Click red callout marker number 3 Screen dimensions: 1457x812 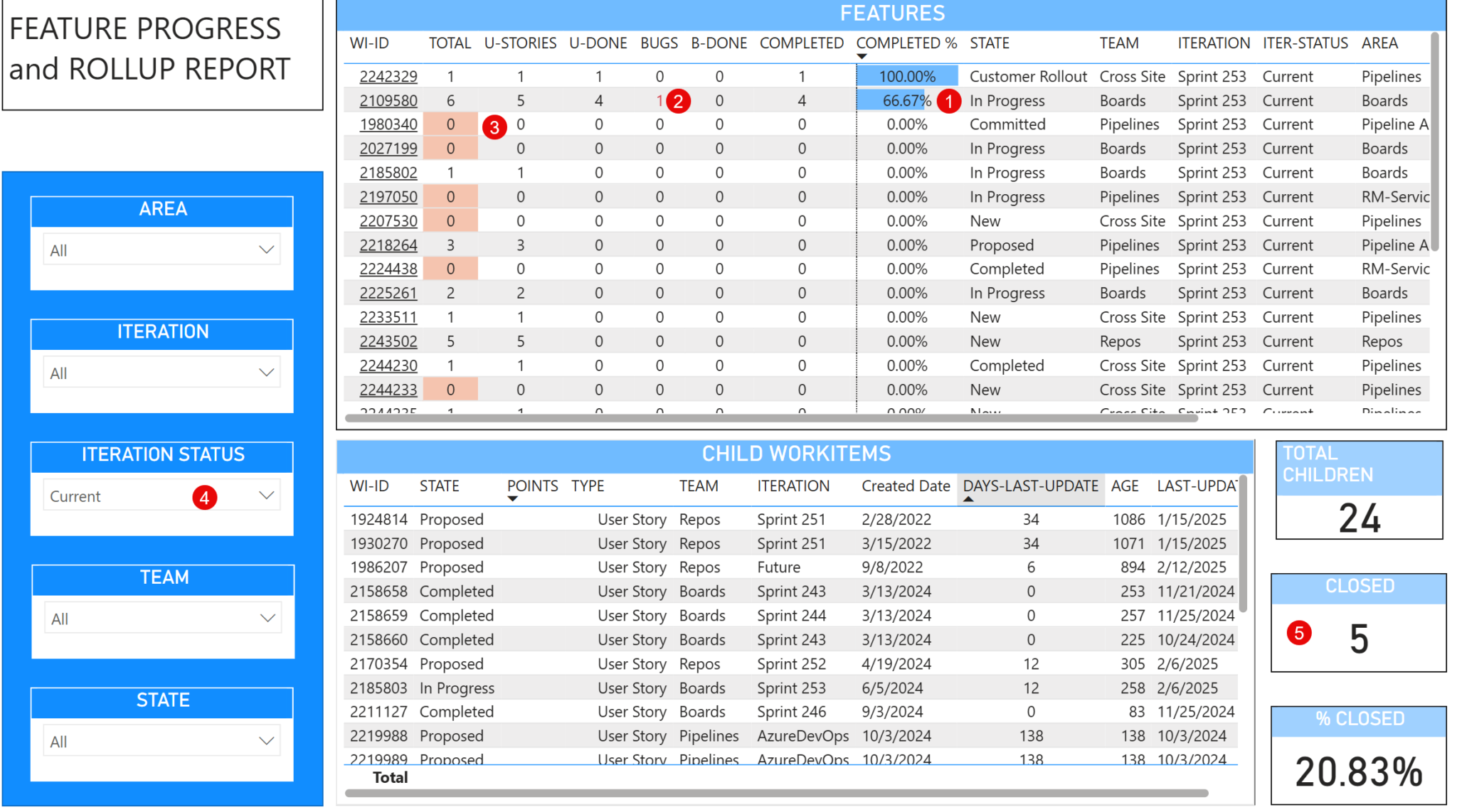[494, 127]
